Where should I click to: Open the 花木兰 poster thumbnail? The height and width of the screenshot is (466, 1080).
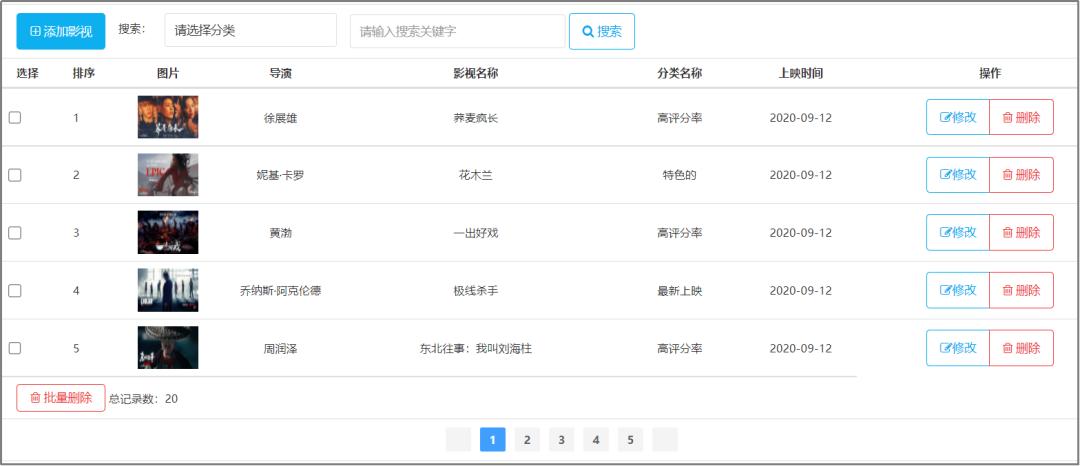pos(167,175)
